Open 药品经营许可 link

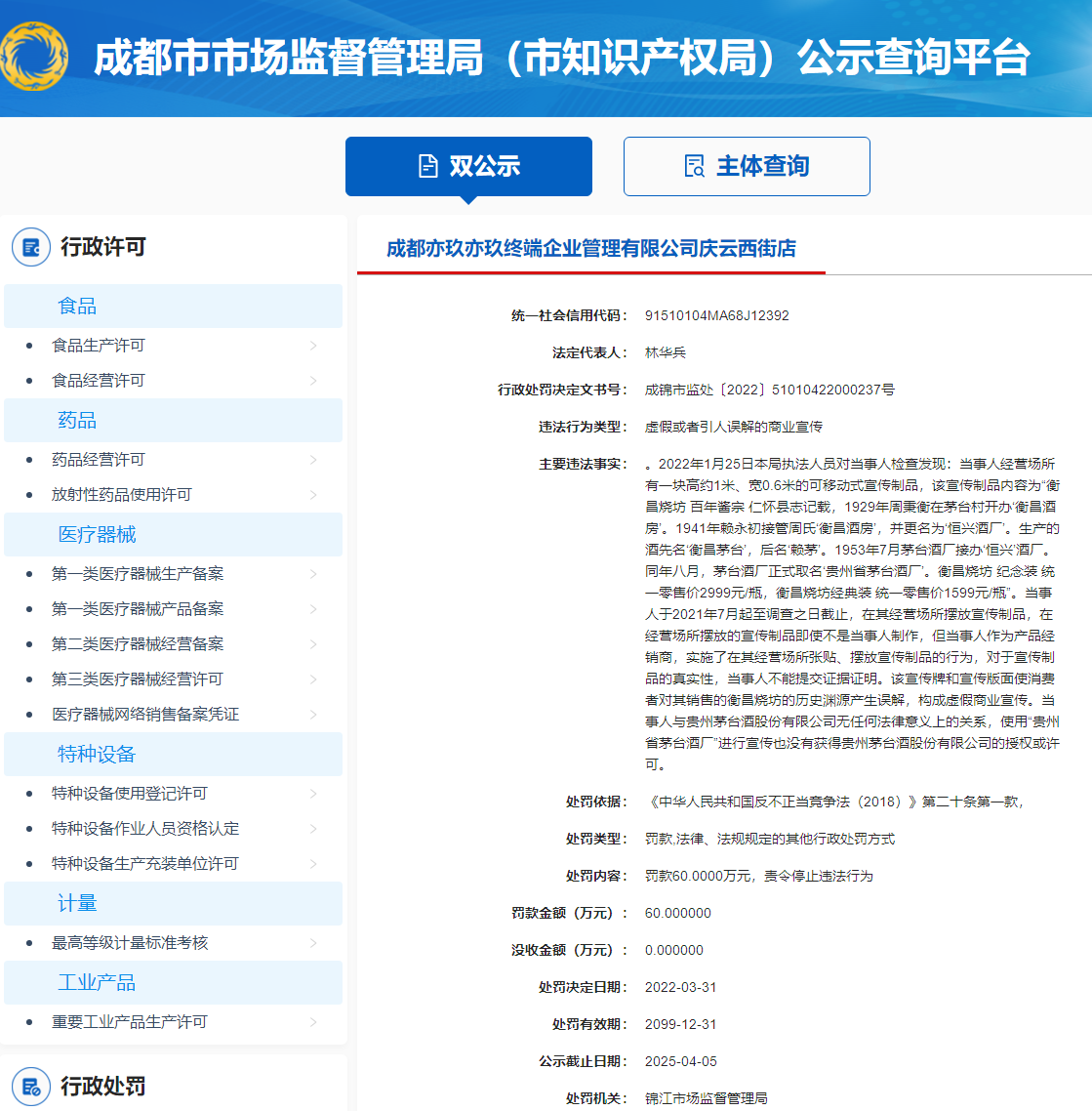99,460
